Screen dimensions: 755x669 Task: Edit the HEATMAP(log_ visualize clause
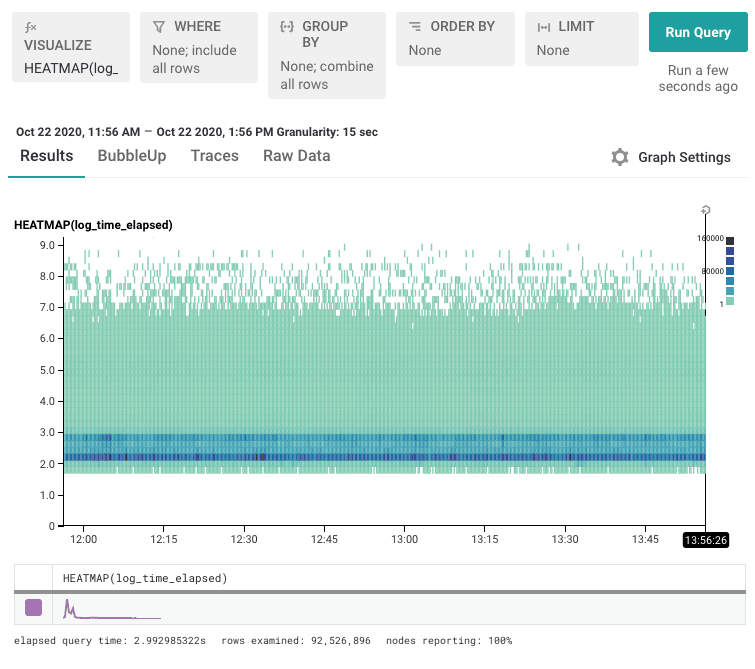coord(70,68)
